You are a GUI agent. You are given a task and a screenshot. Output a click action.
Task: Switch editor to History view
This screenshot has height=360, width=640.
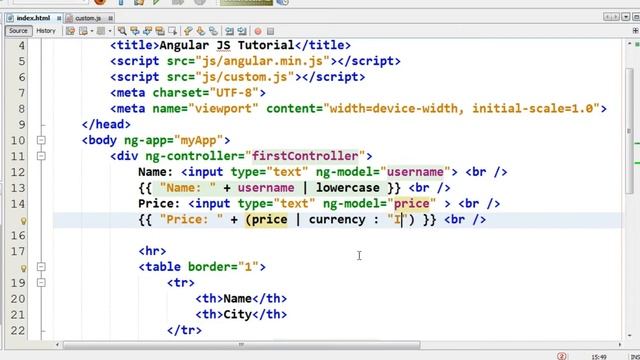pos(46,31)
